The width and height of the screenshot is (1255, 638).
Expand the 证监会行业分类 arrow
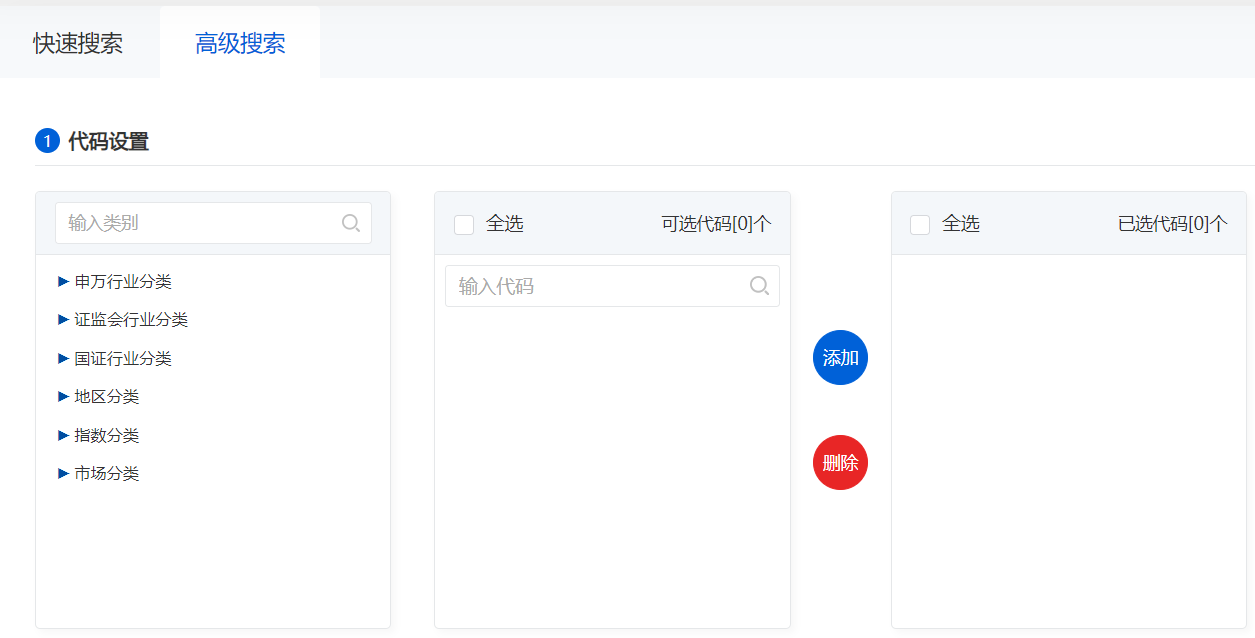pyautogui.click(x=64, y=320)
